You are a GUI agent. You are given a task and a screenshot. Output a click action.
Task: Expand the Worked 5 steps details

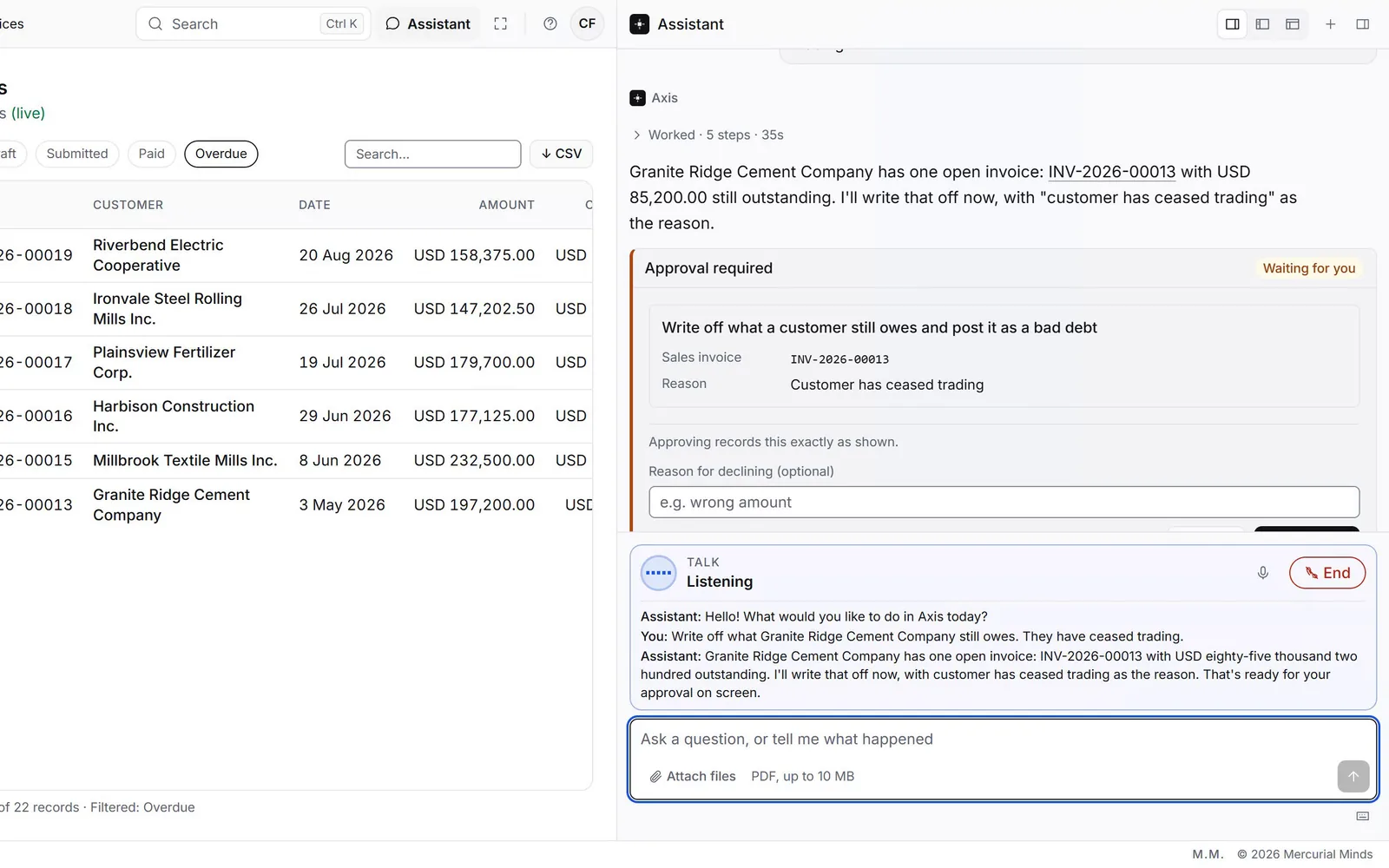coord(707,135)
